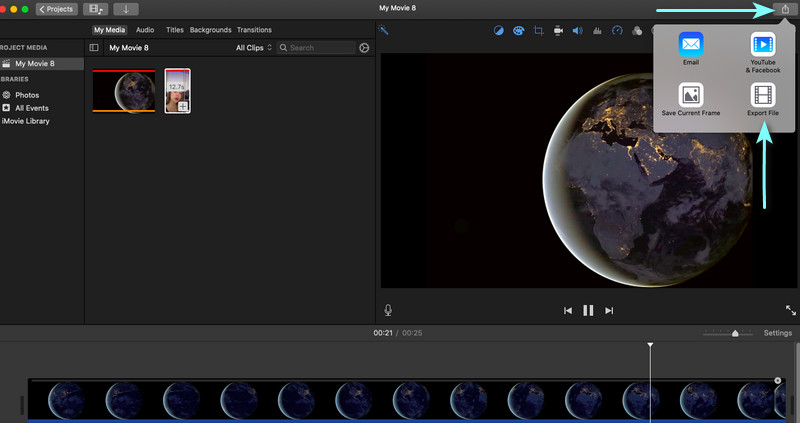Click the timeline playhead marker
The width and height of the screenshot is (800, 423).
(x=650, y=345)
